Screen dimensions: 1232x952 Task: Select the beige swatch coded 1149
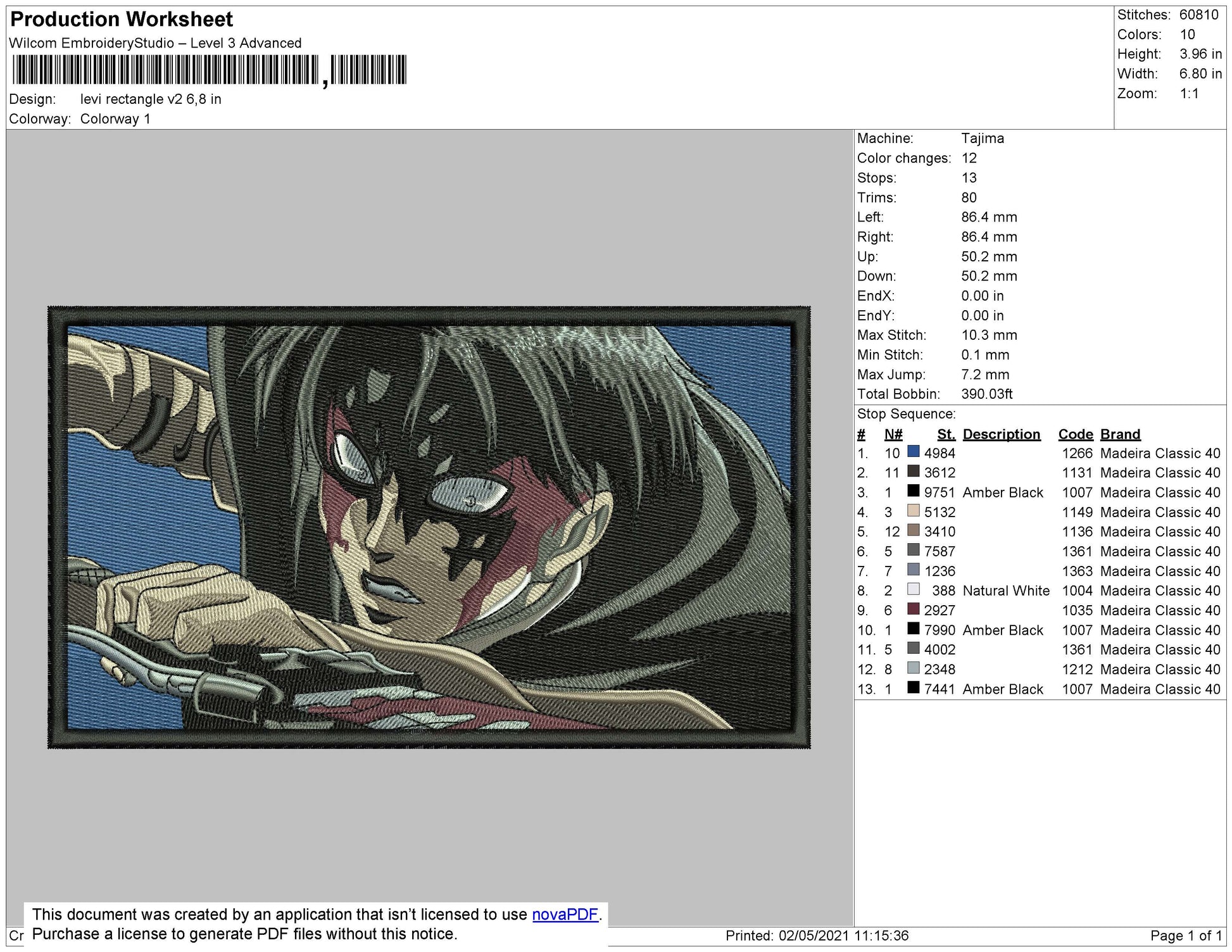(913, 510)
